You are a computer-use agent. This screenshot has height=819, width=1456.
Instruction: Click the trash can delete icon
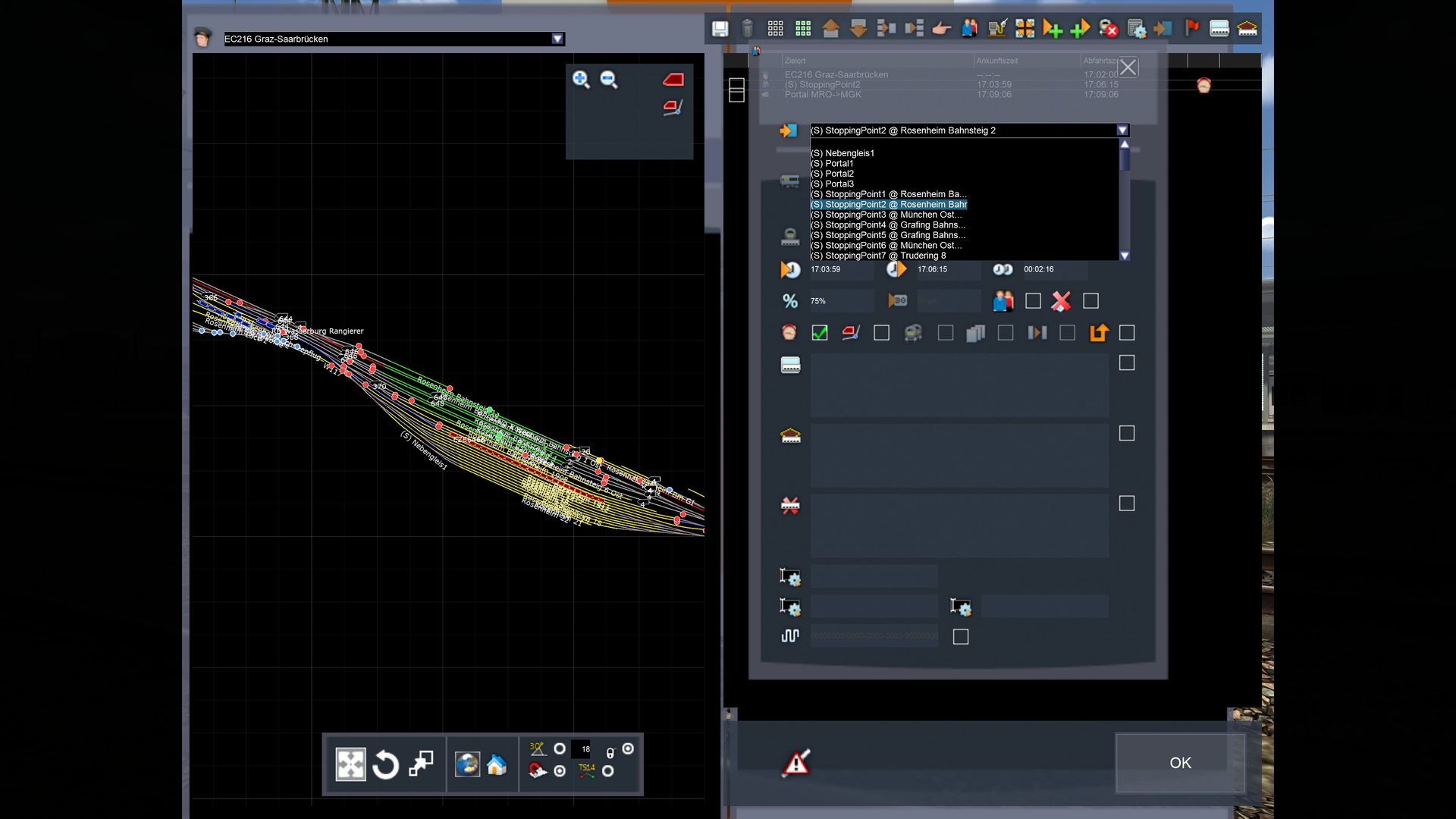pyautogui.click(x=747, y=29)
